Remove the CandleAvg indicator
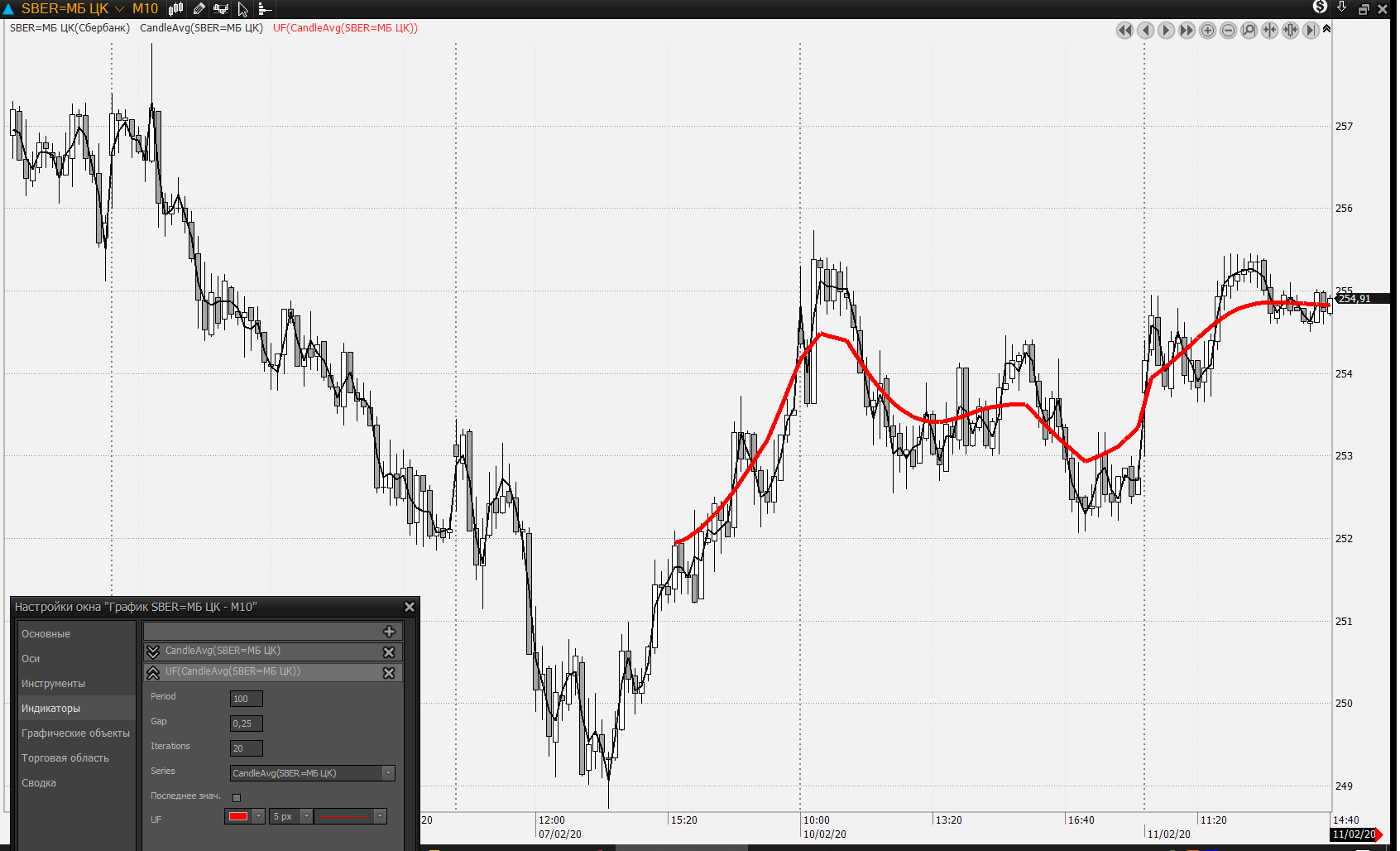This screenshot has height=851, width=1400. [x=389, y=652]
